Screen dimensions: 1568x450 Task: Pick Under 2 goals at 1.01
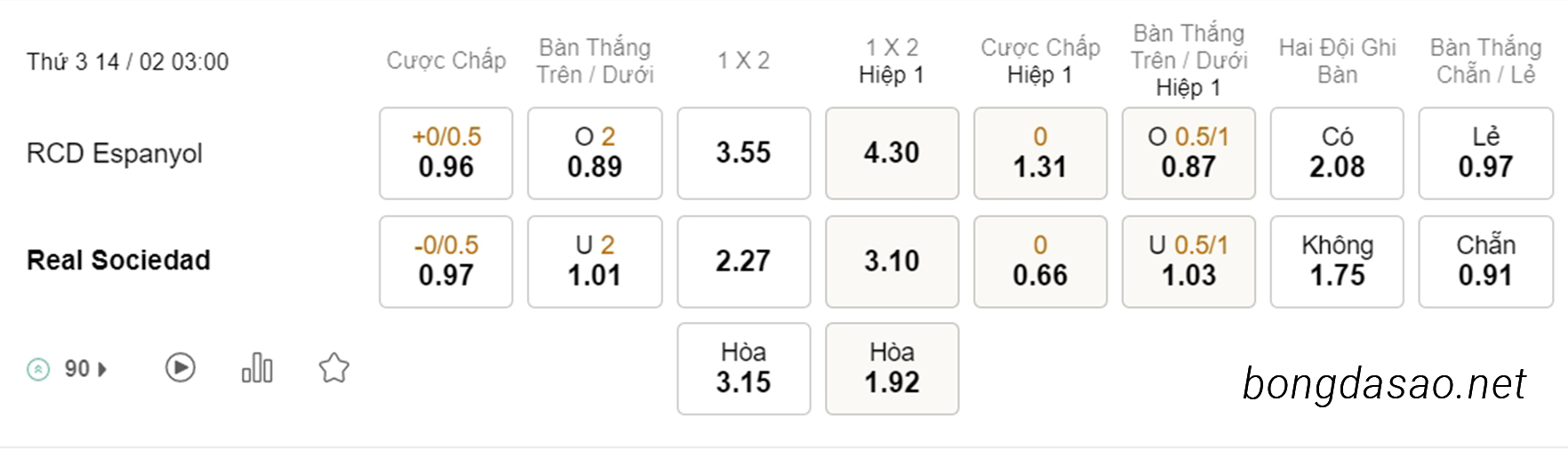[x=595, y=261]
